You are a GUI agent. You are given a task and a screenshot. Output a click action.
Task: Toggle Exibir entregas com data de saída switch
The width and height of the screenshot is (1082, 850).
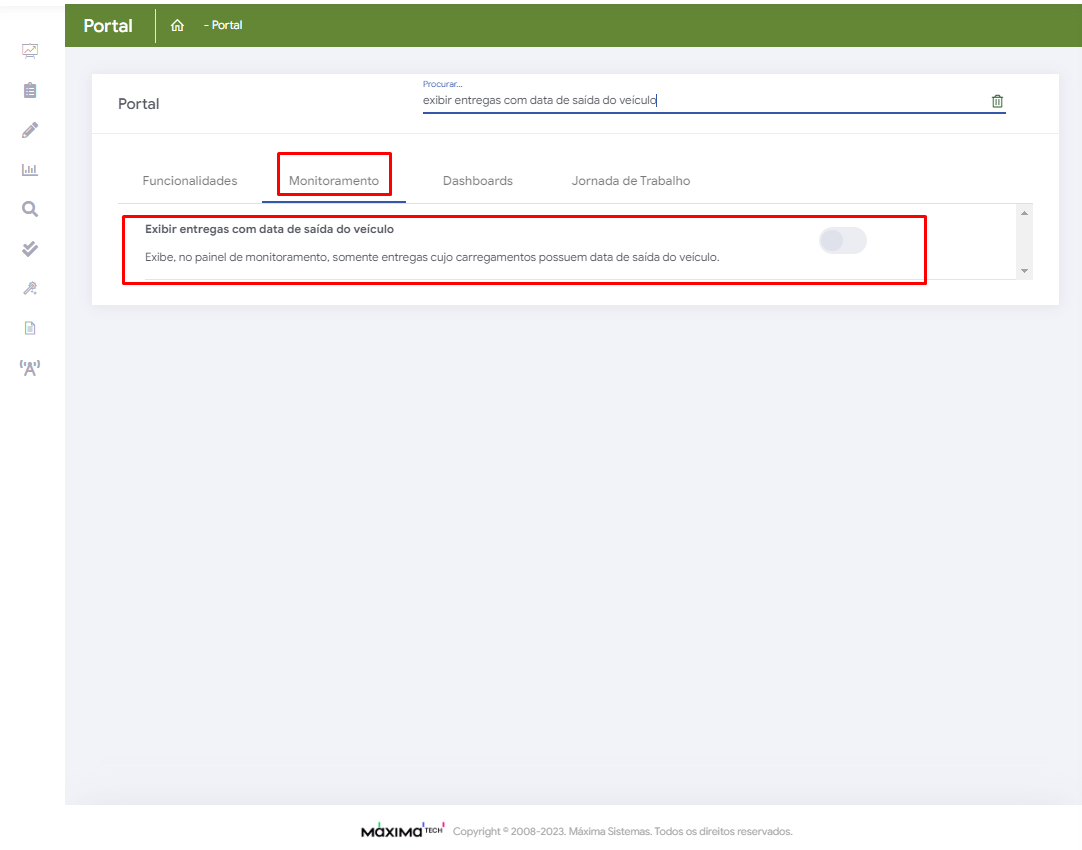pos(843,241)
